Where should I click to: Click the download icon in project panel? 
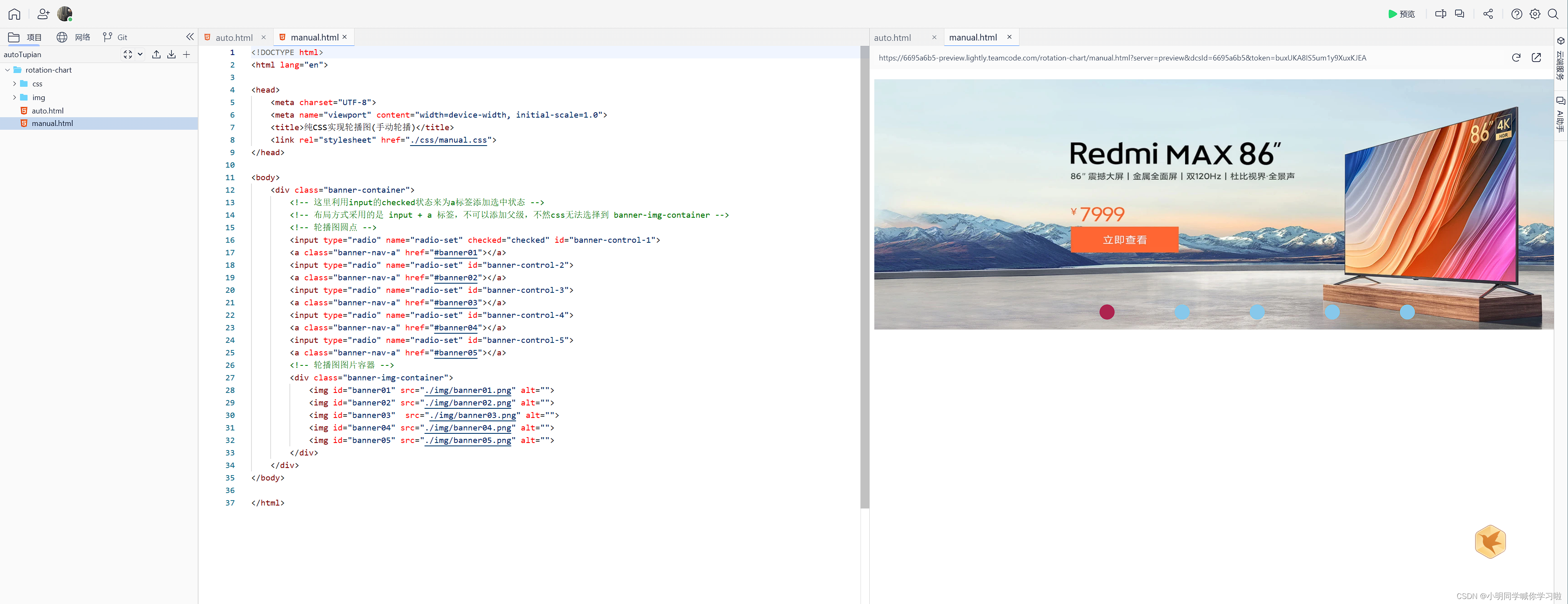172,54
